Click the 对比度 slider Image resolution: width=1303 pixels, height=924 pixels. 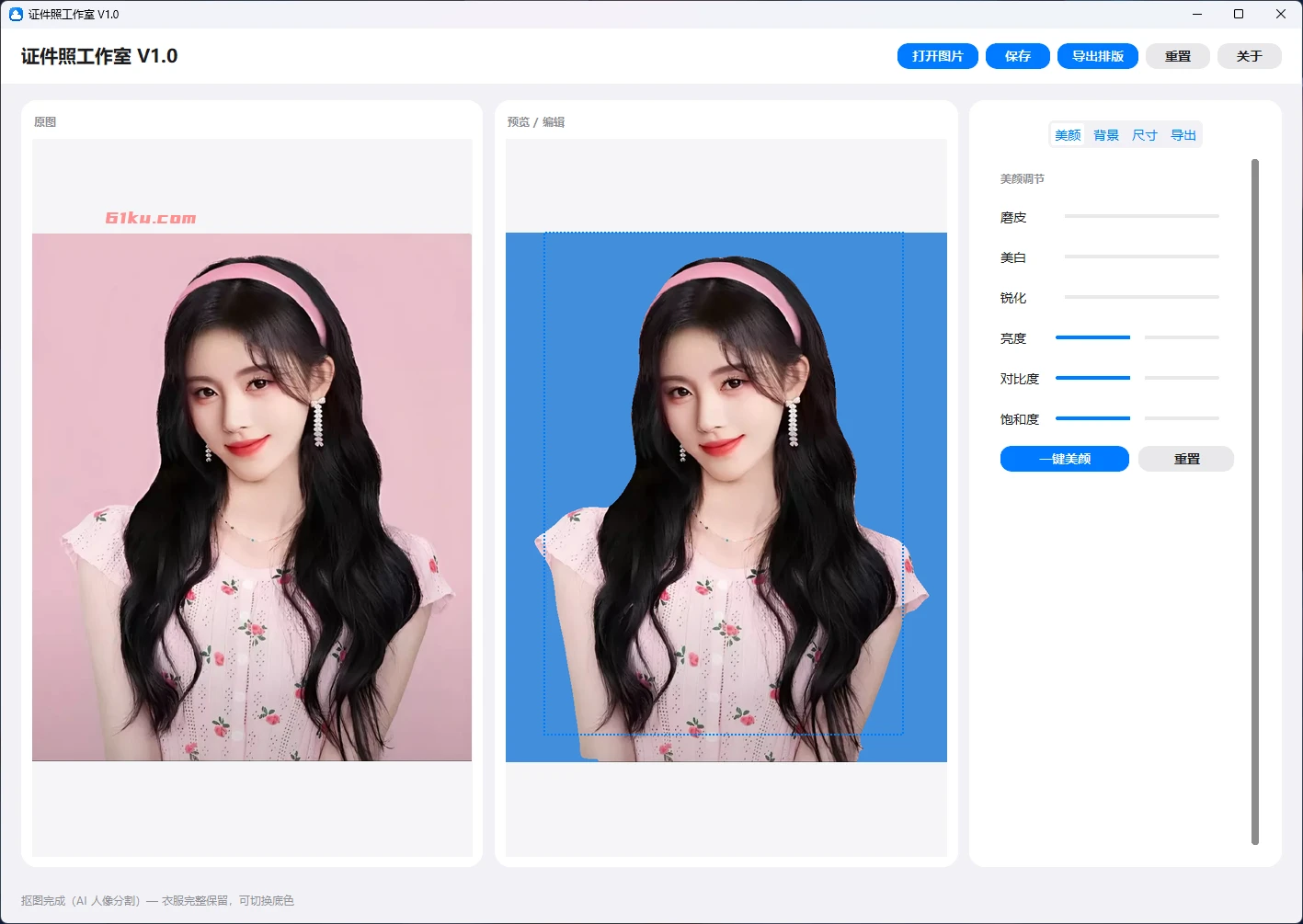click(x=1137, y=378)
